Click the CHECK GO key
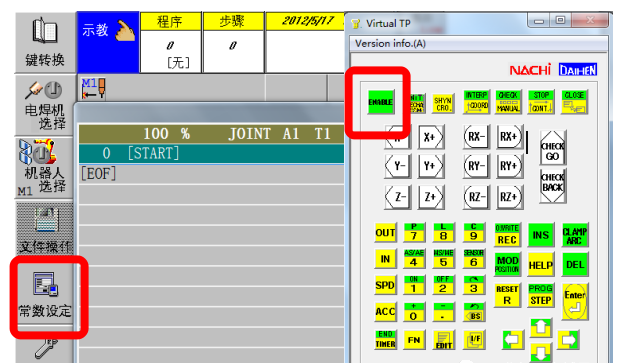Viewport: 627px width, 363px height. coord(552,148)
